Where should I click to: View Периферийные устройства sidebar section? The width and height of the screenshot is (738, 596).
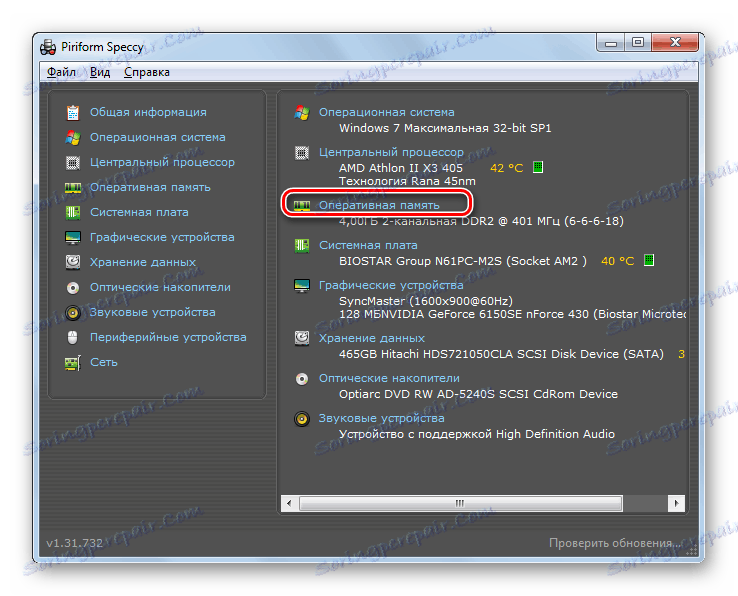point(168,338)
